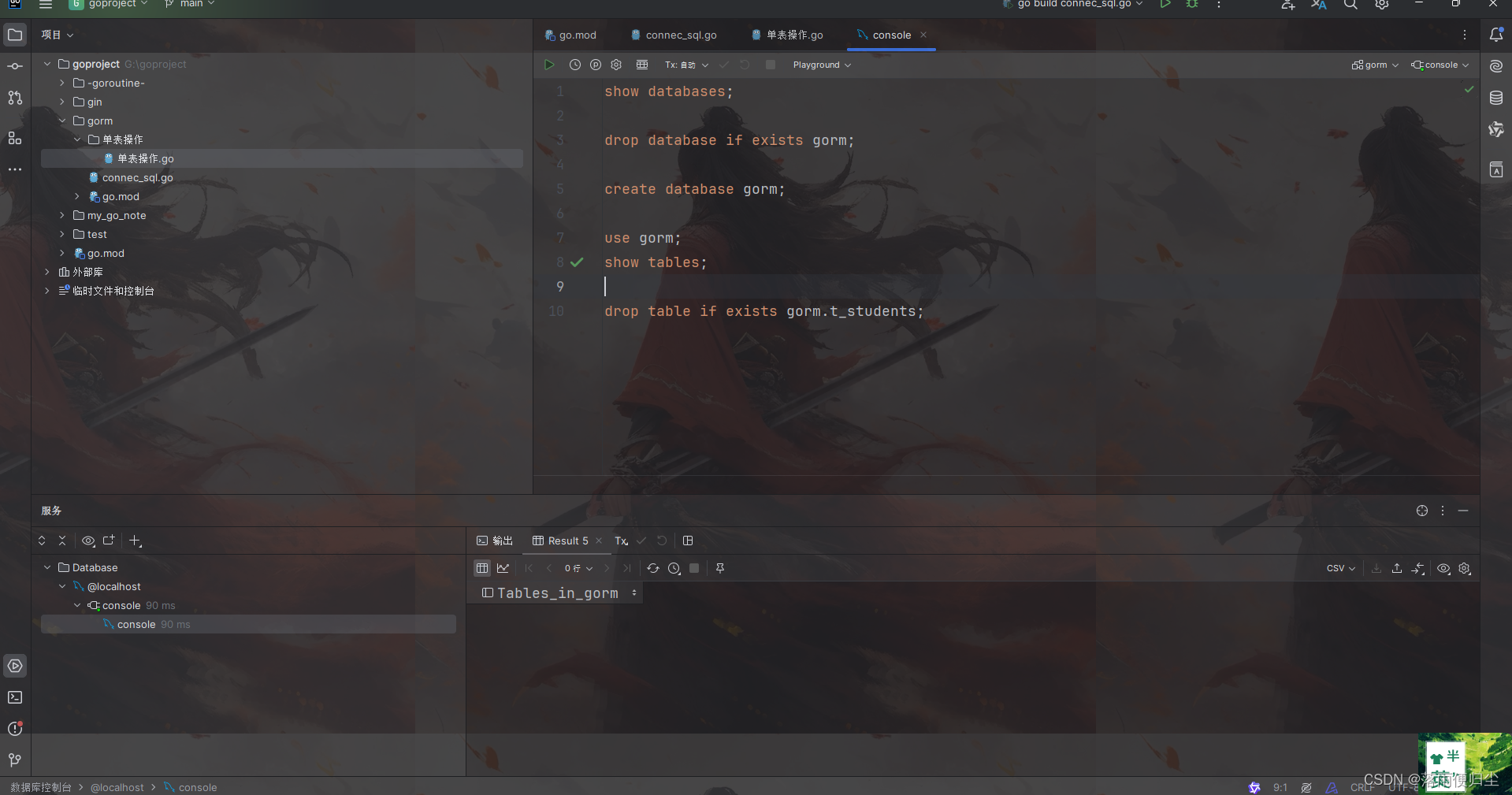Screen dimensions: 1512x795
Task: Switch to the 单表操作.go editor tab
Action: (787, 35)
